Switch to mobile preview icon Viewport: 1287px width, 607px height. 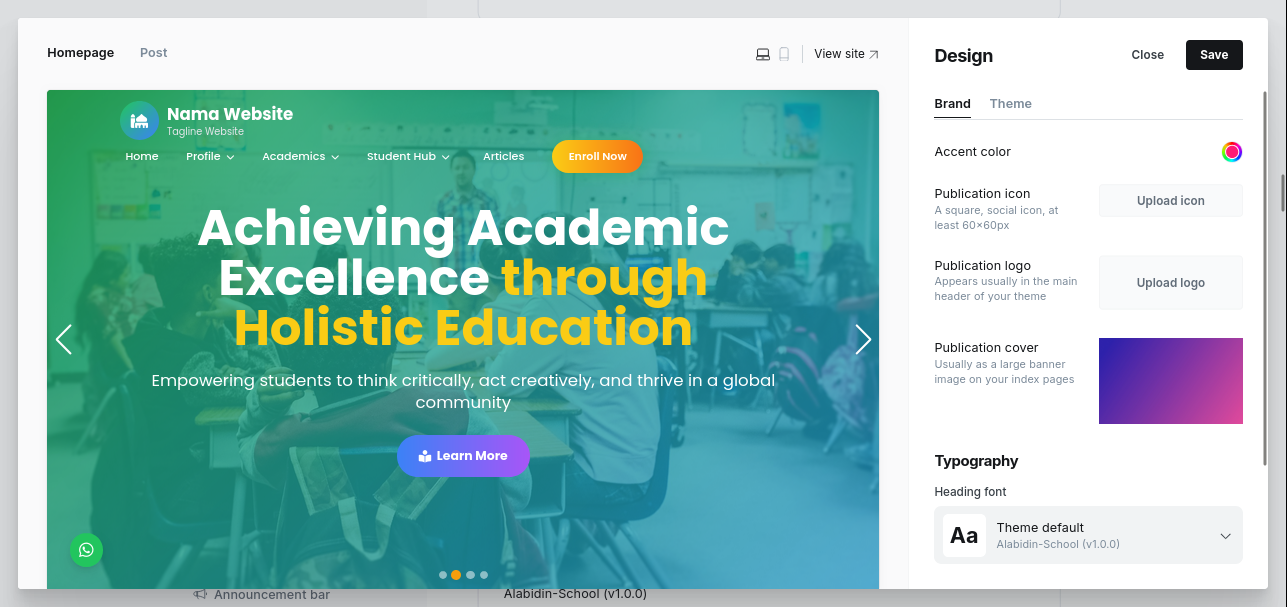click(784, 54)
